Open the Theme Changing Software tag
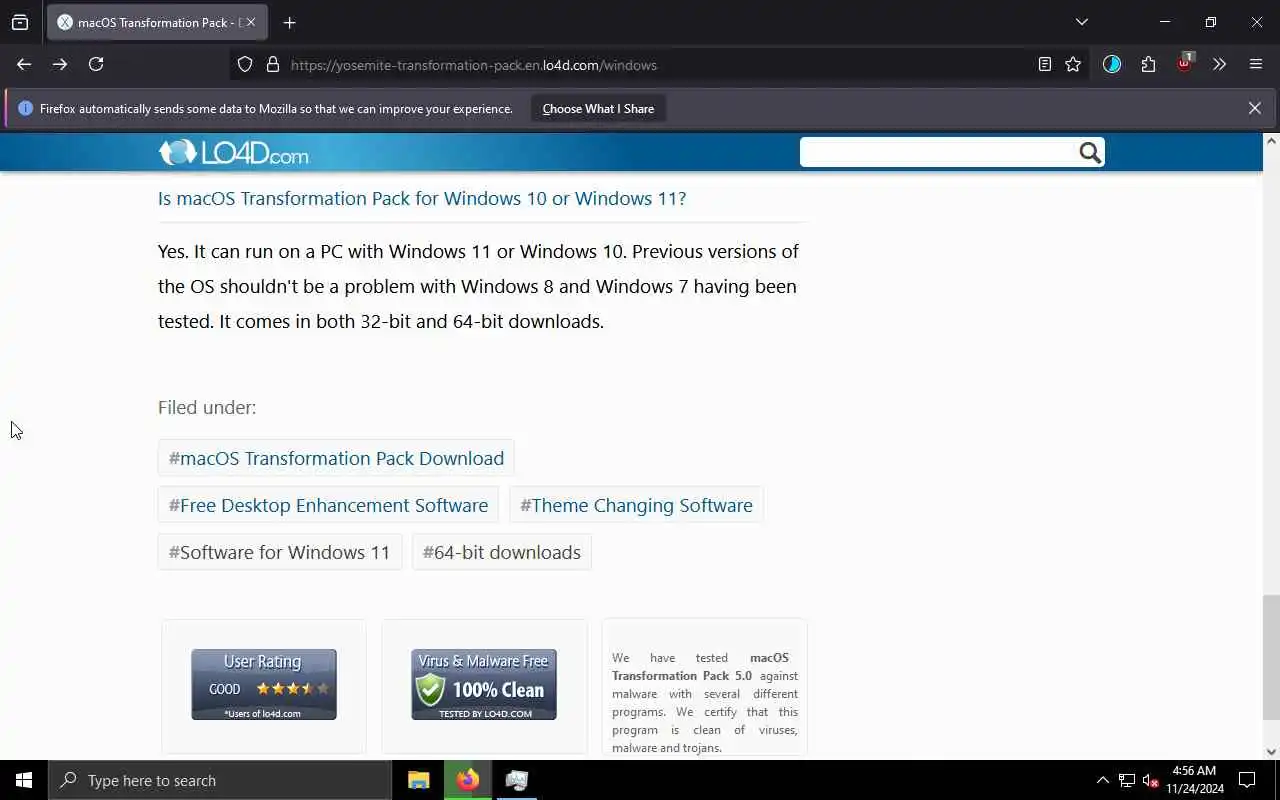This screenshot has width=1280, height=800. (x=636, y=505)
